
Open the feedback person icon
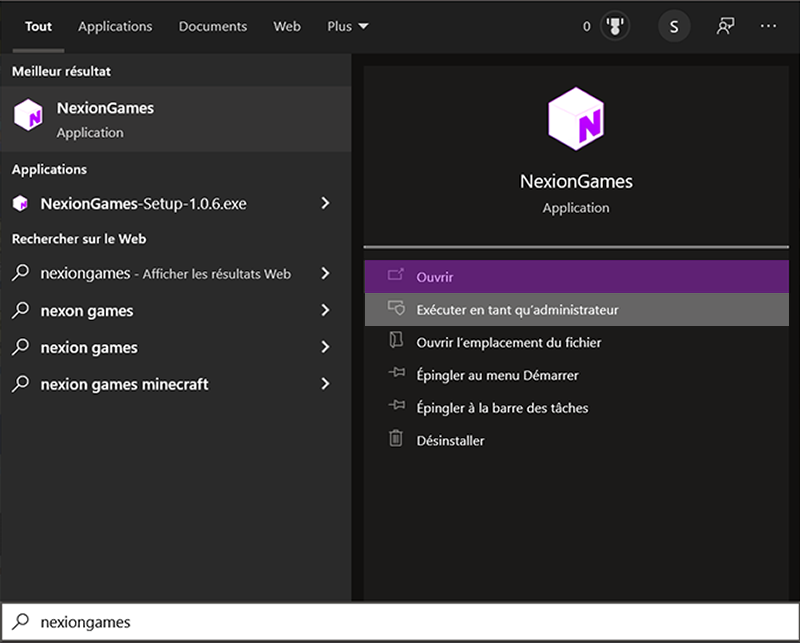tap(726, 26)
